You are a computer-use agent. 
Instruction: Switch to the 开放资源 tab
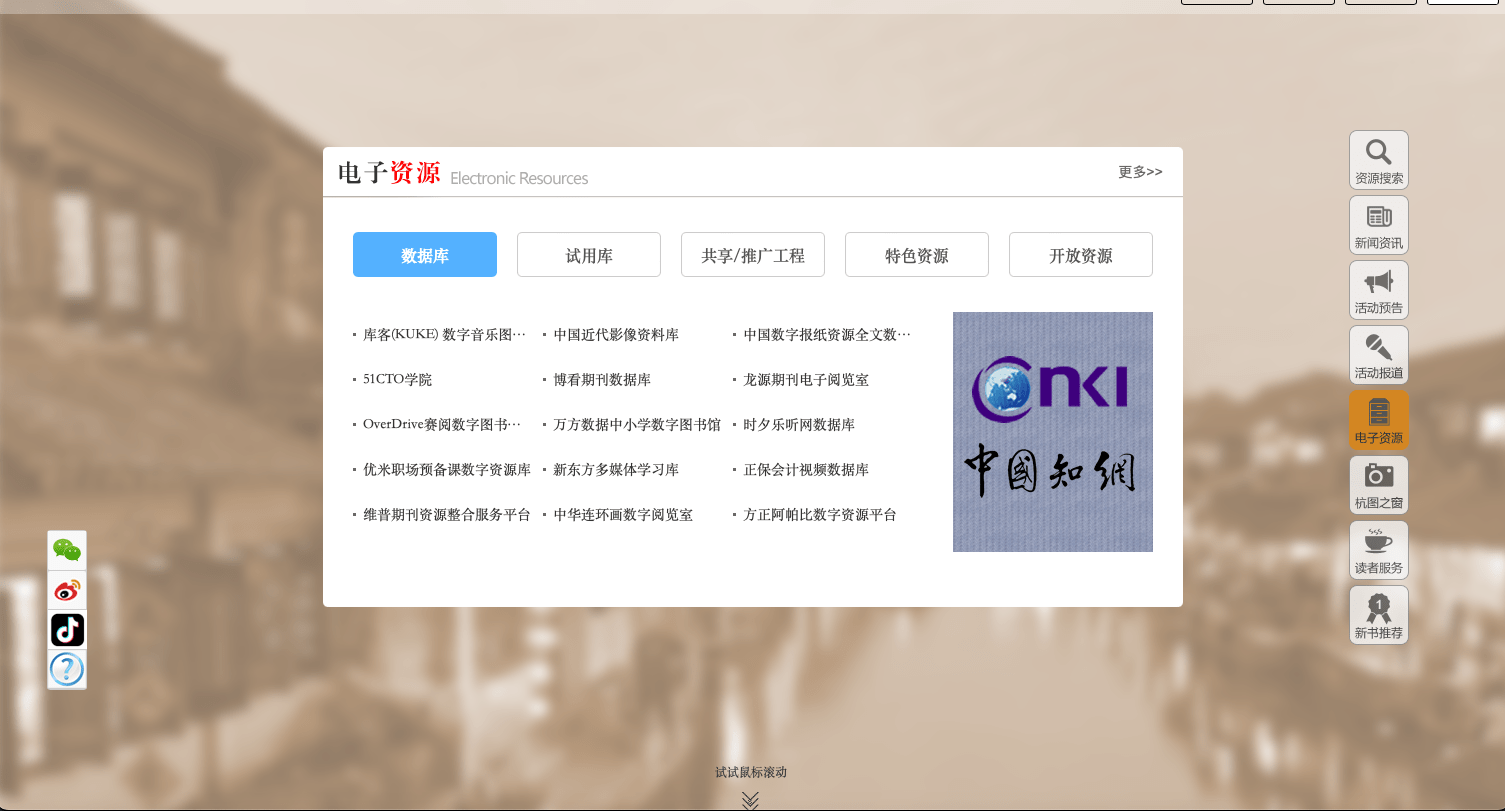click(x=1081, y=255)
